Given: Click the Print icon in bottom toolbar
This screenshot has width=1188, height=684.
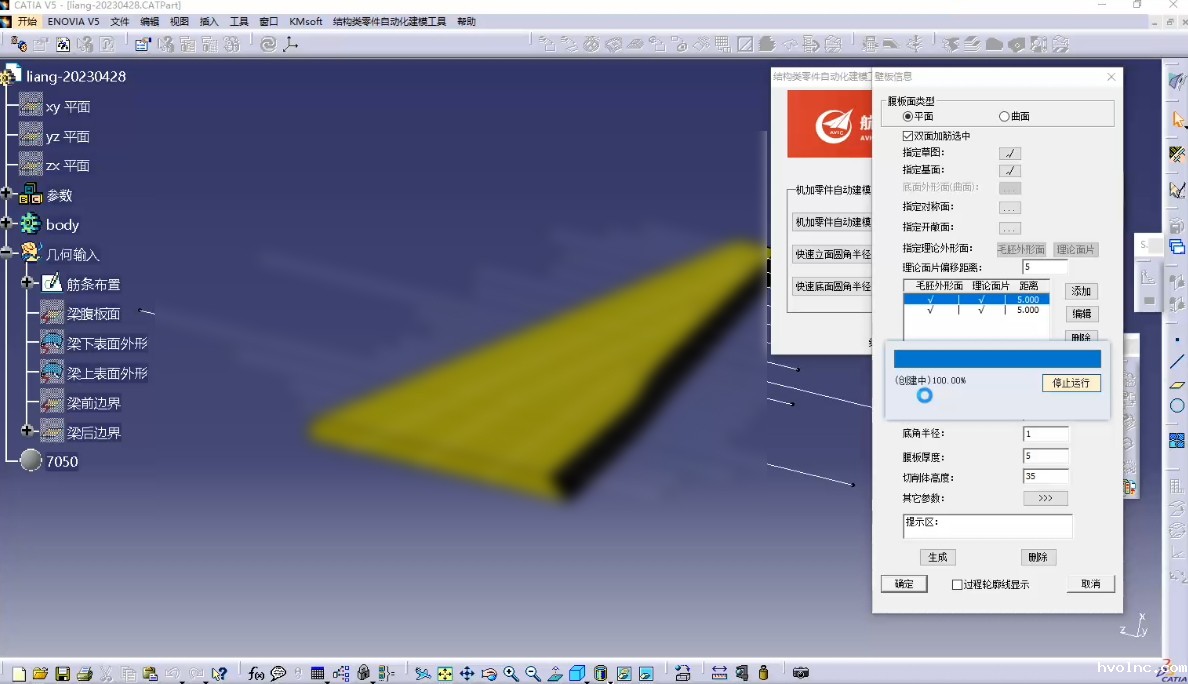Looking at the screenshot, I should [85, 674].
